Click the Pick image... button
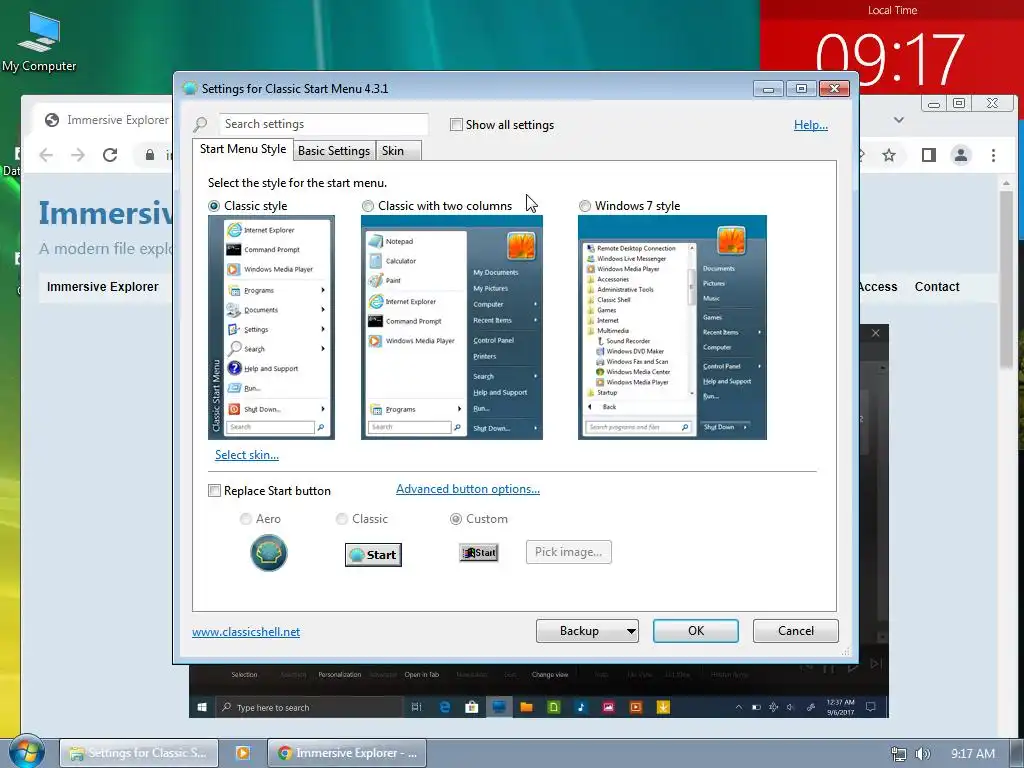The height and width of the screenshot is (768, 1024). (x=569, y=552)
